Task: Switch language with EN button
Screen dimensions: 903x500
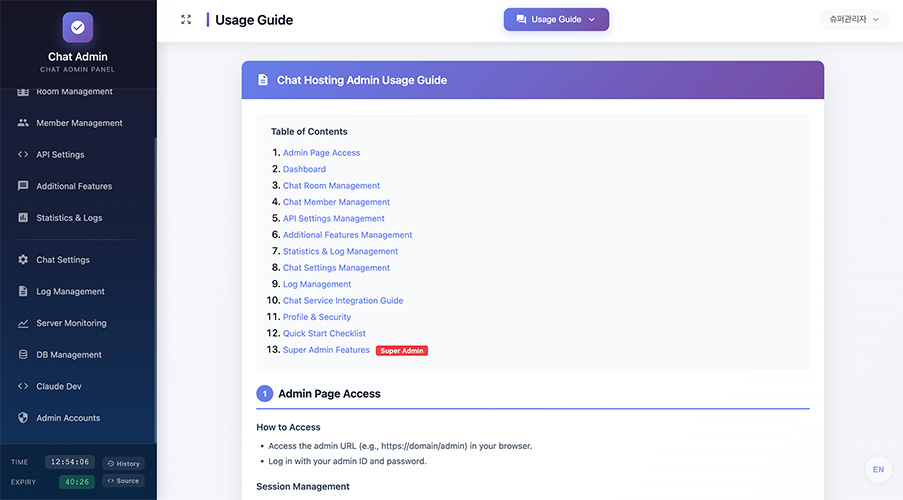Action: click(x=878, y=469)
